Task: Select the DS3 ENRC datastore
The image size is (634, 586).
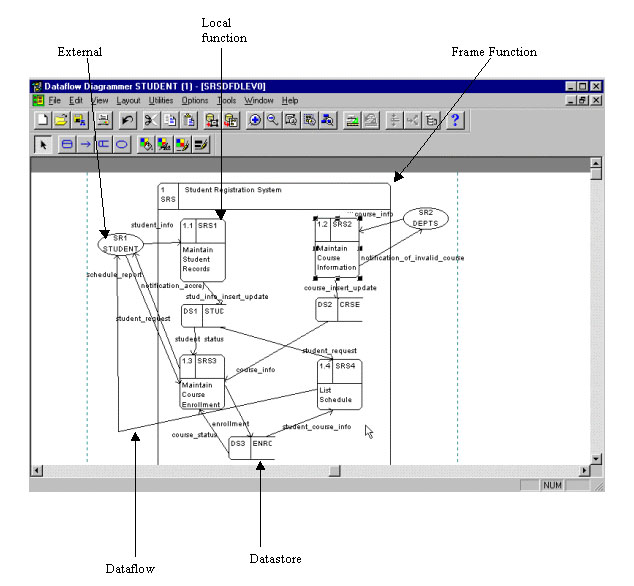Action: pyautogui.click(x=251, y=448)
